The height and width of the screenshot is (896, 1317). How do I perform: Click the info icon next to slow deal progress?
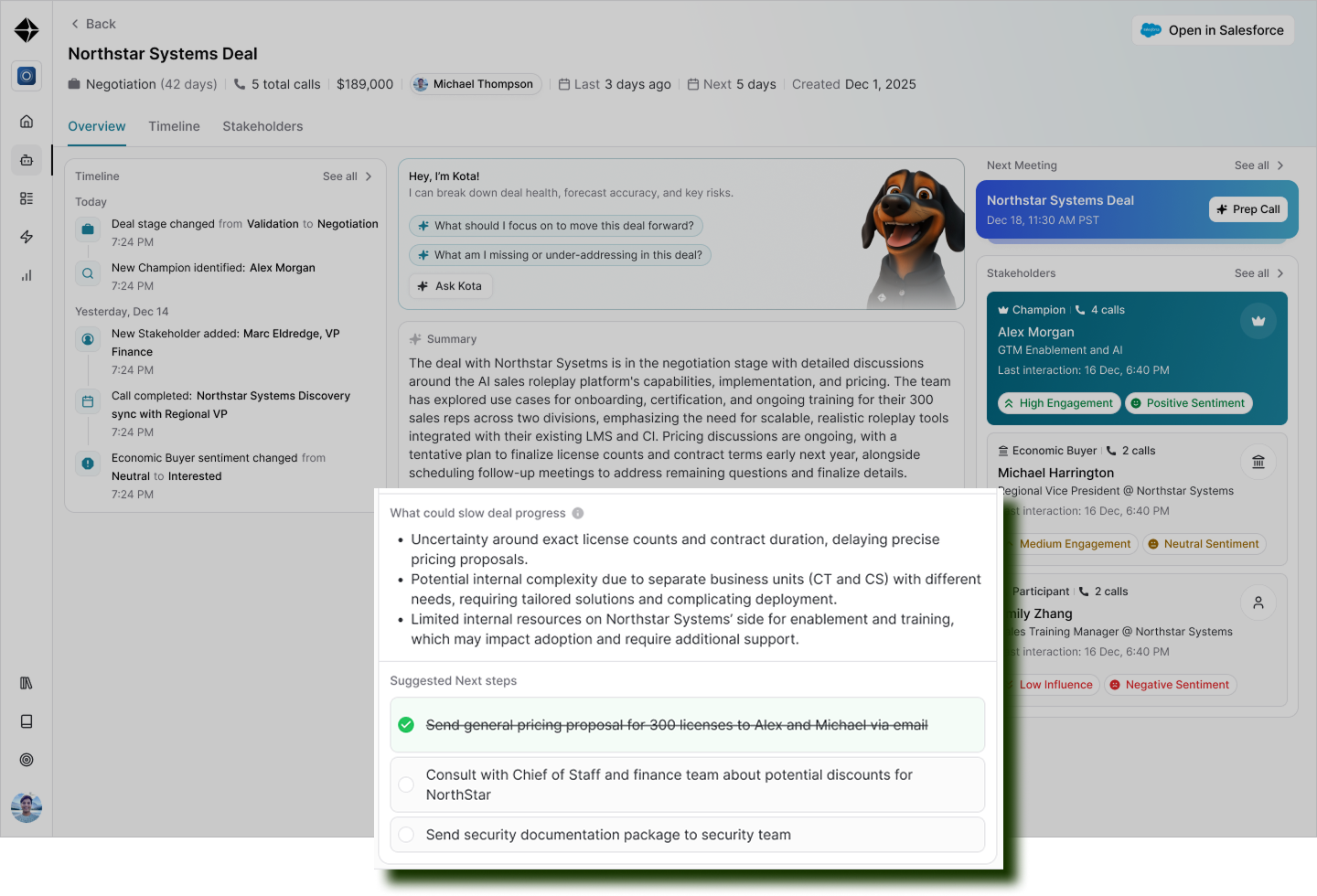(x=578, y=513)
